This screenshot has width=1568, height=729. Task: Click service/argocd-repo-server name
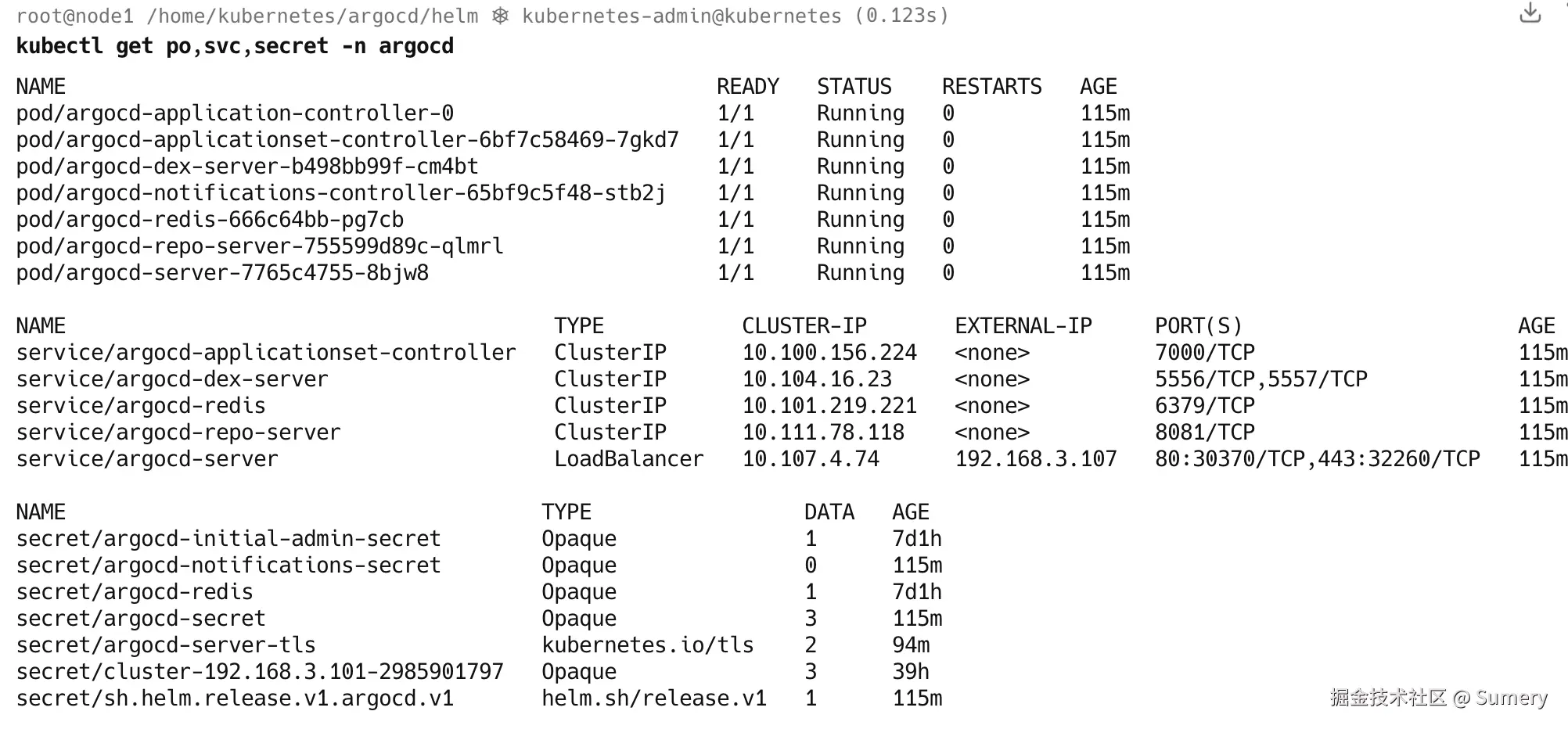(178, 433)
